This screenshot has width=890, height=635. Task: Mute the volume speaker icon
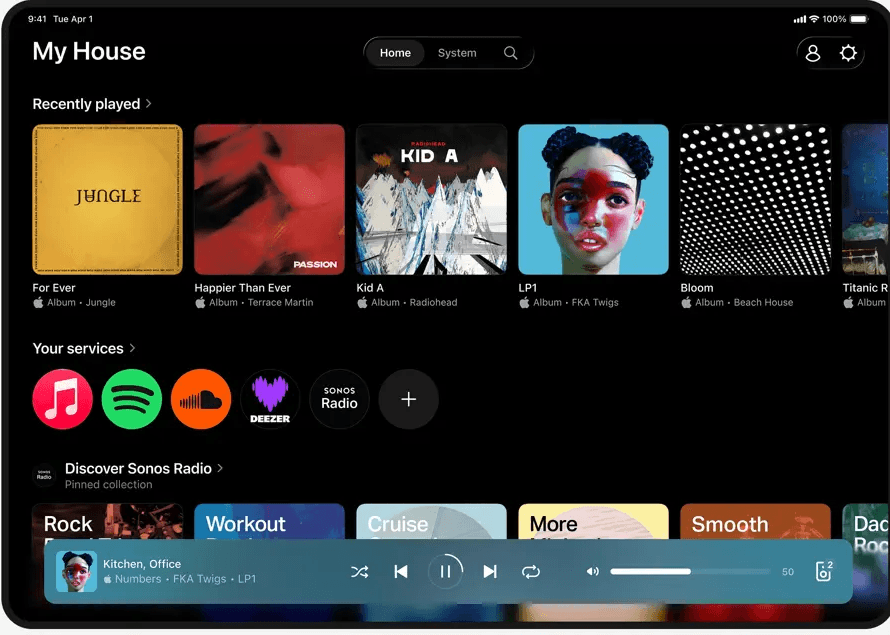pos(593,571)
